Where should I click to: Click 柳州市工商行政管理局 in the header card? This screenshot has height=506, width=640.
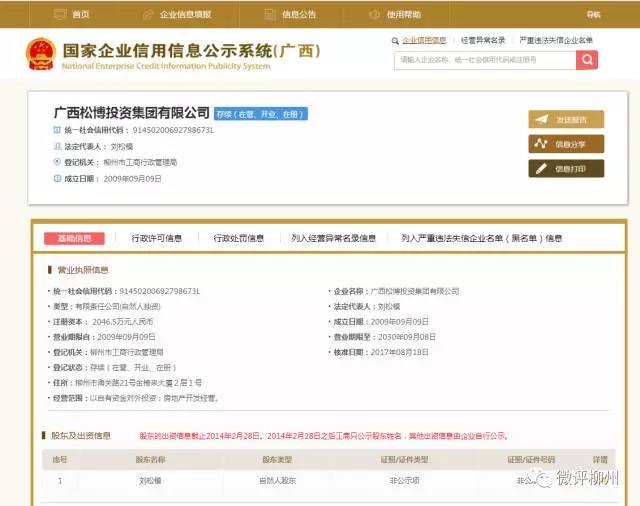point(140,162)
